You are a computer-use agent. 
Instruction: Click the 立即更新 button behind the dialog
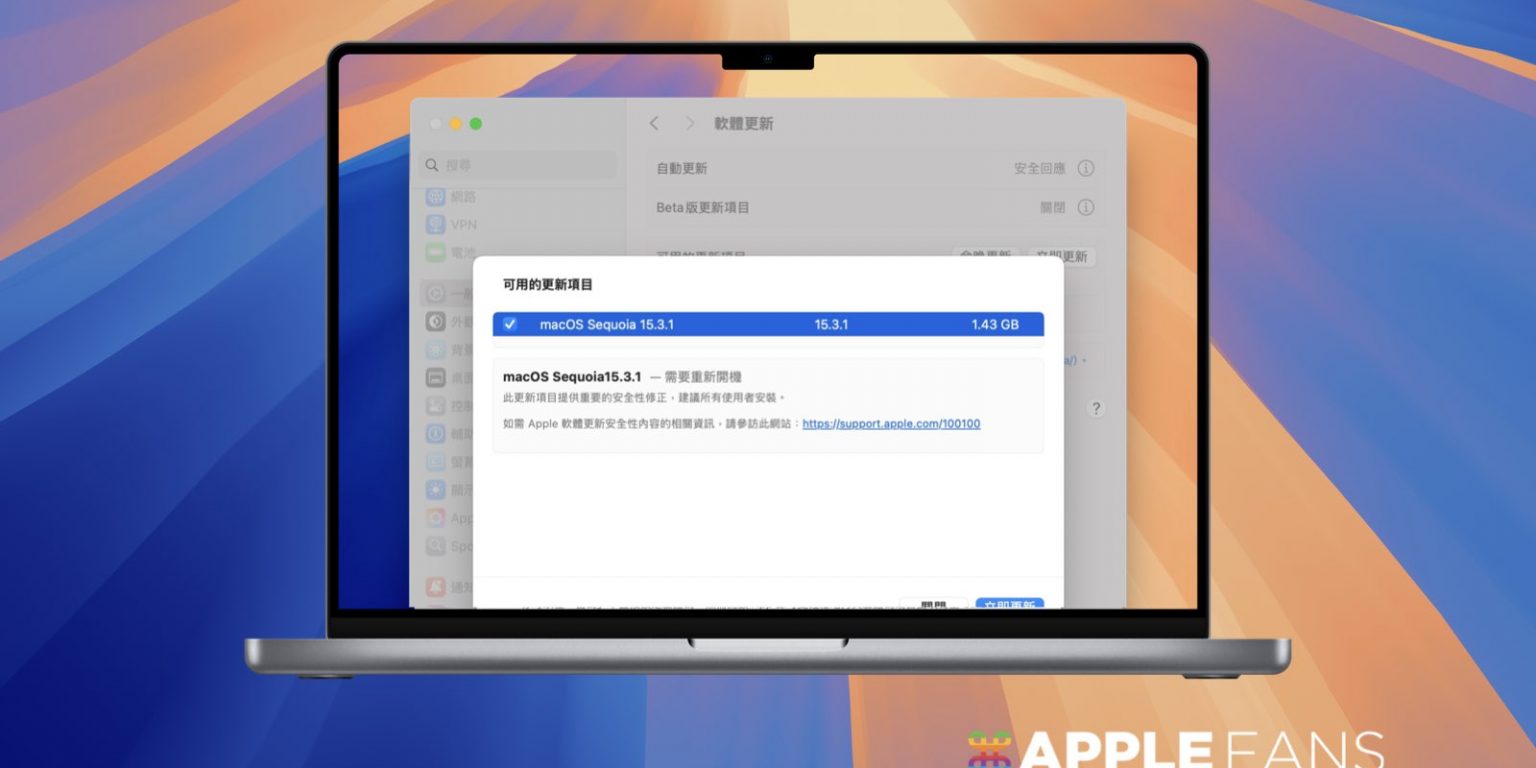pos(1062,256)
